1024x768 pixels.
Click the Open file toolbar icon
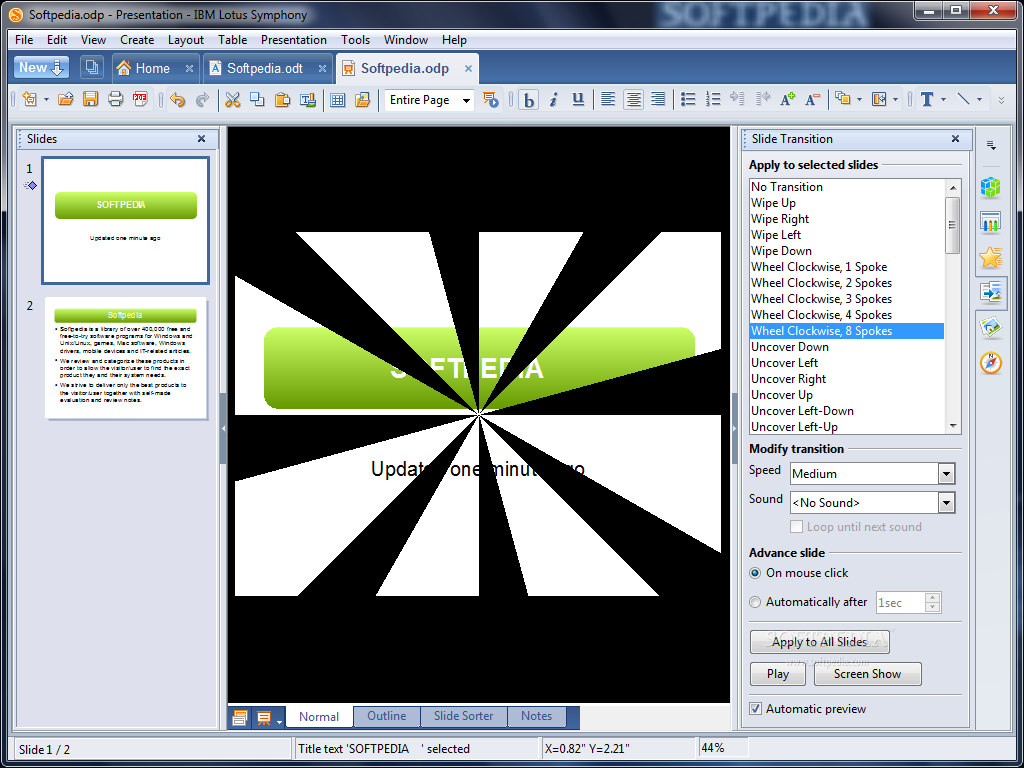65,99
